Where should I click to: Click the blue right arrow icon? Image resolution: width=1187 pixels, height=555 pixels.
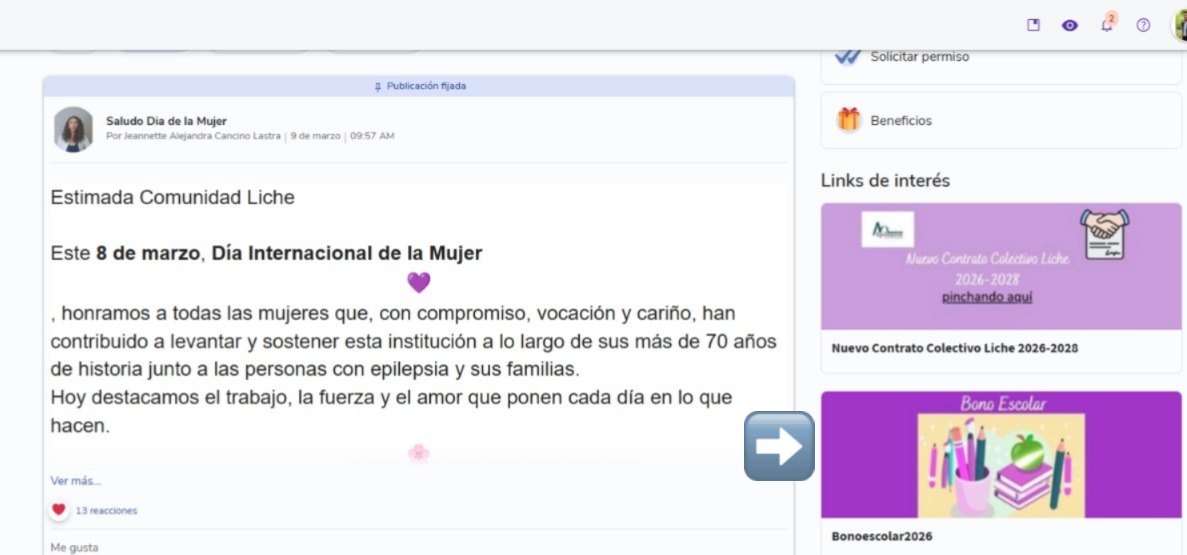[779, 446]
